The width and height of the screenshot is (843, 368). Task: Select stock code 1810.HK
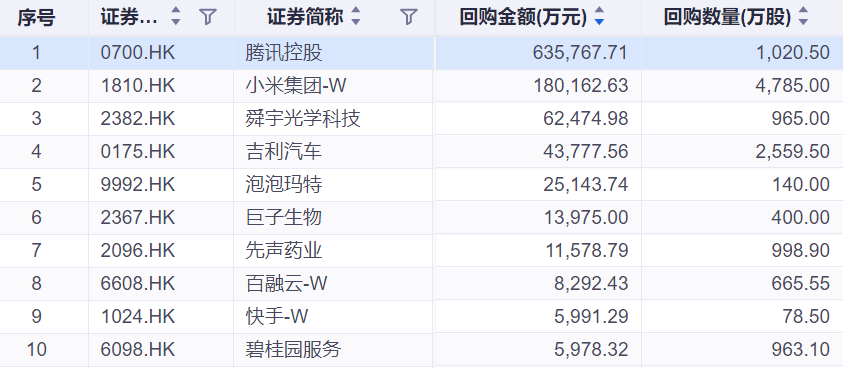point(138,86)
